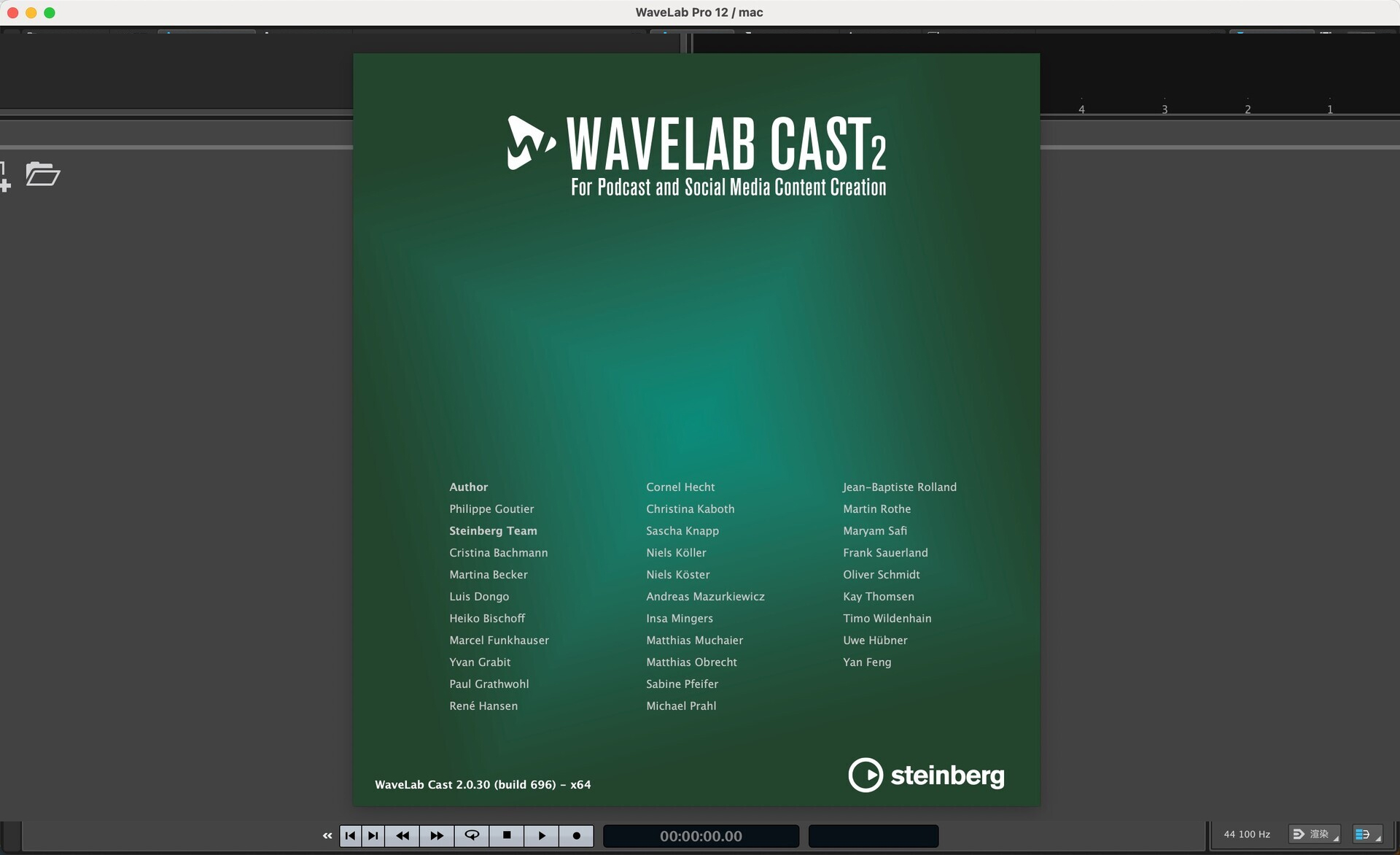Click ruler number 4 in background window
Image resolution: width=1400 pixels, height=855 pixels.
[x=1081, y=109]
